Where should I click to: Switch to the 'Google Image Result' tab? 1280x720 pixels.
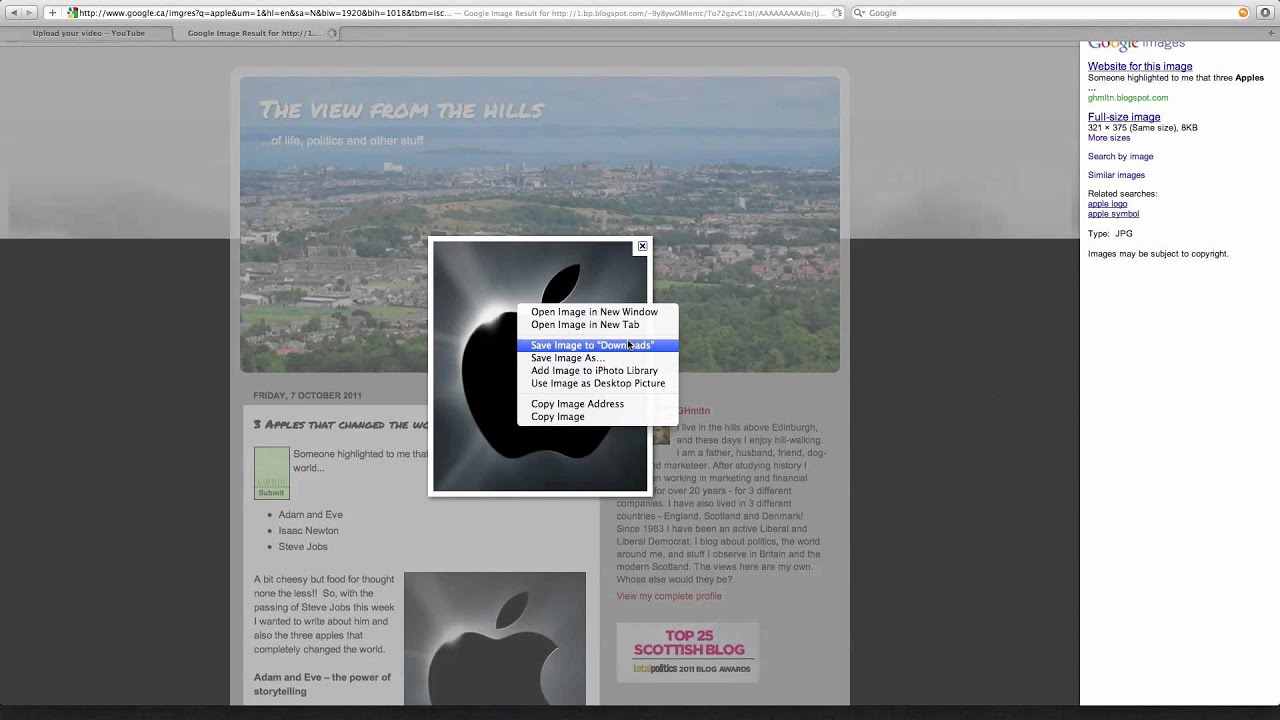click(x=258, y=33)
